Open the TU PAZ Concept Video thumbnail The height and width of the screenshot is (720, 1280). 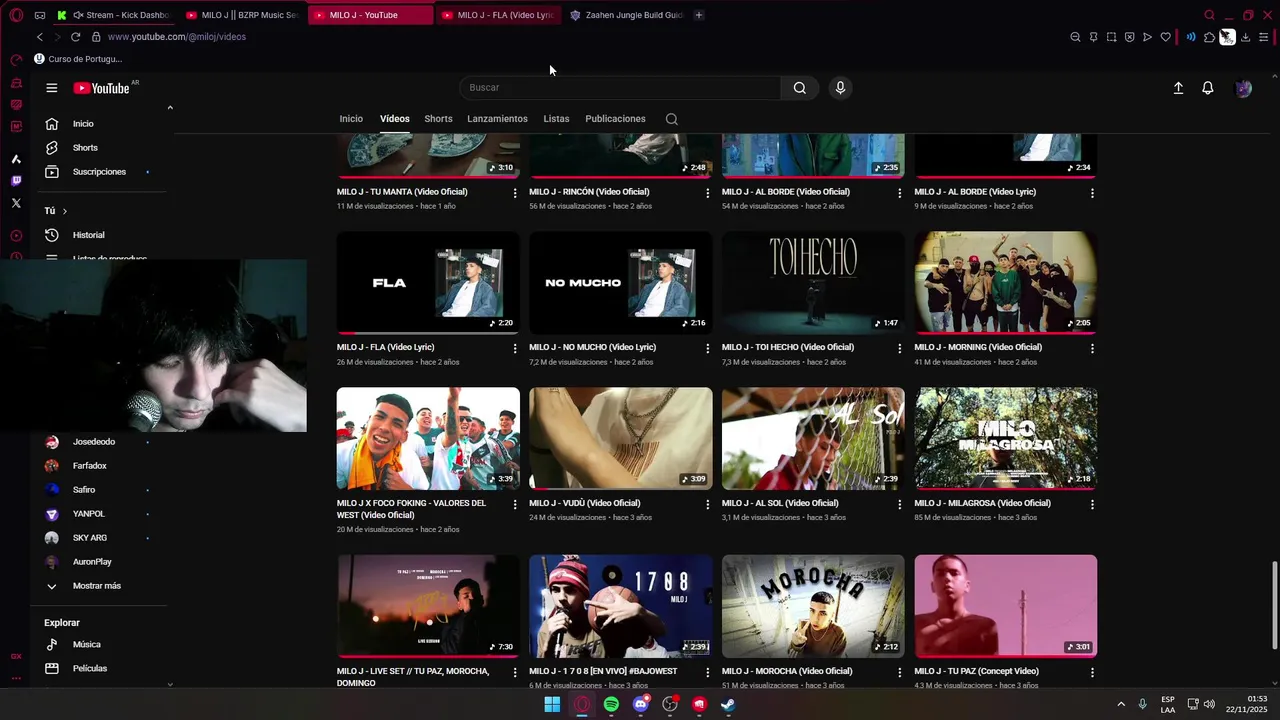coord(1005,606)
